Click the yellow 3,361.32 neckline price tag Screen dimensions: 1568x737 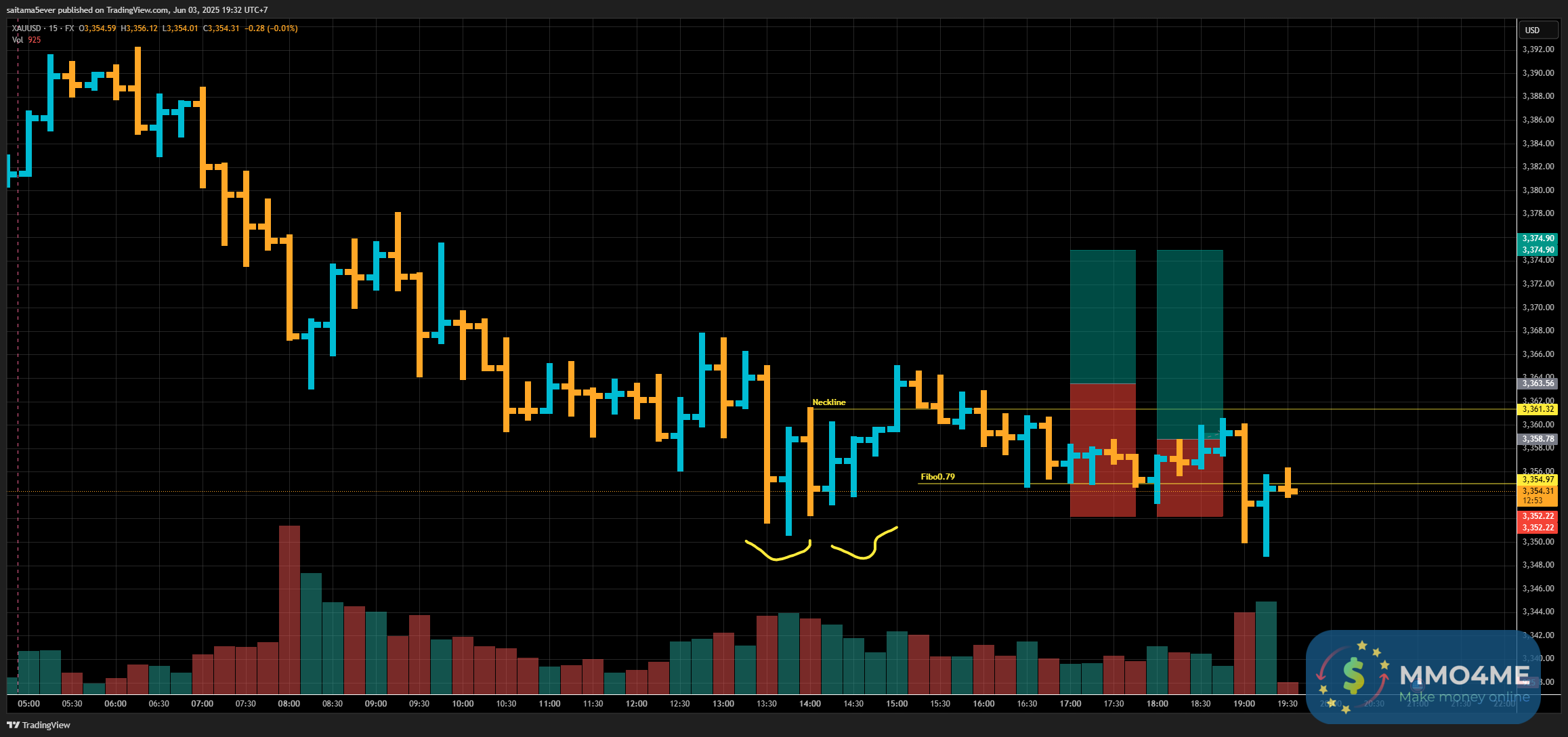click(1538, 409)
